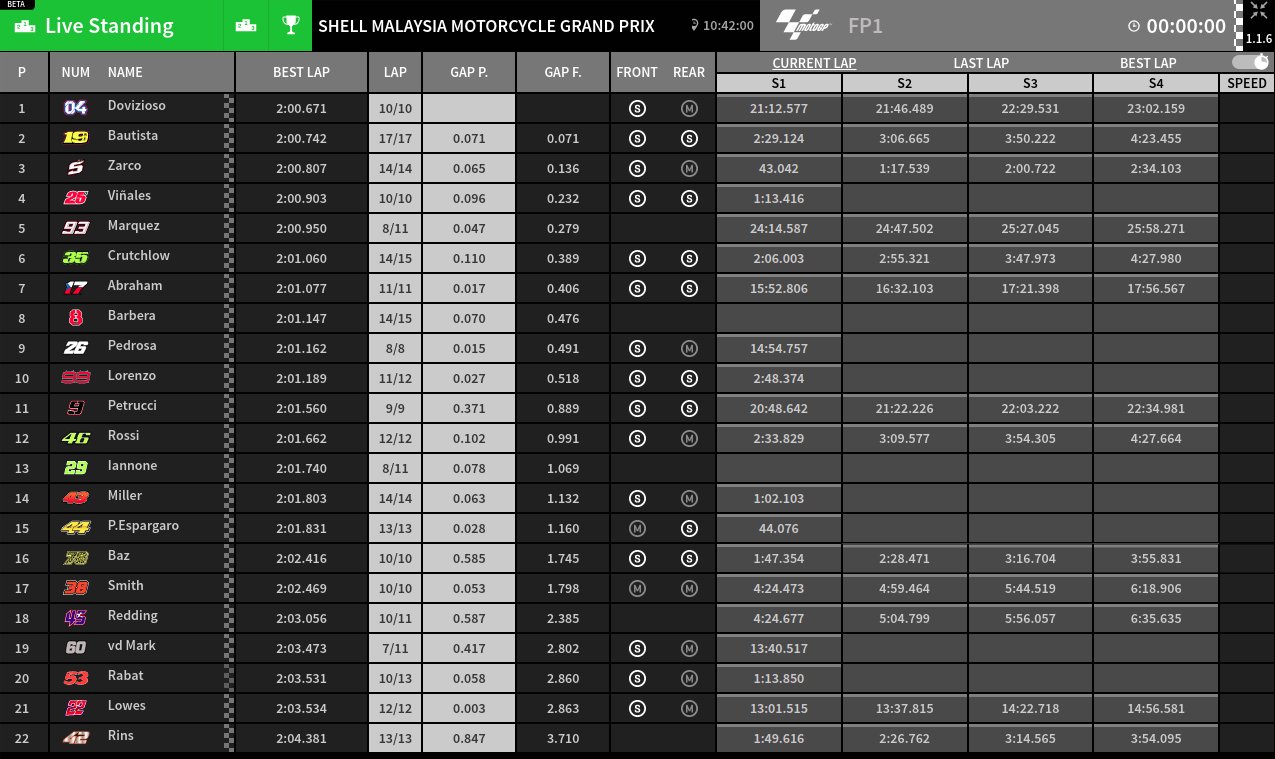Click the podium icon beside Live Standing title
Screen dimensions: 1275x759
[x=27, y=26]
